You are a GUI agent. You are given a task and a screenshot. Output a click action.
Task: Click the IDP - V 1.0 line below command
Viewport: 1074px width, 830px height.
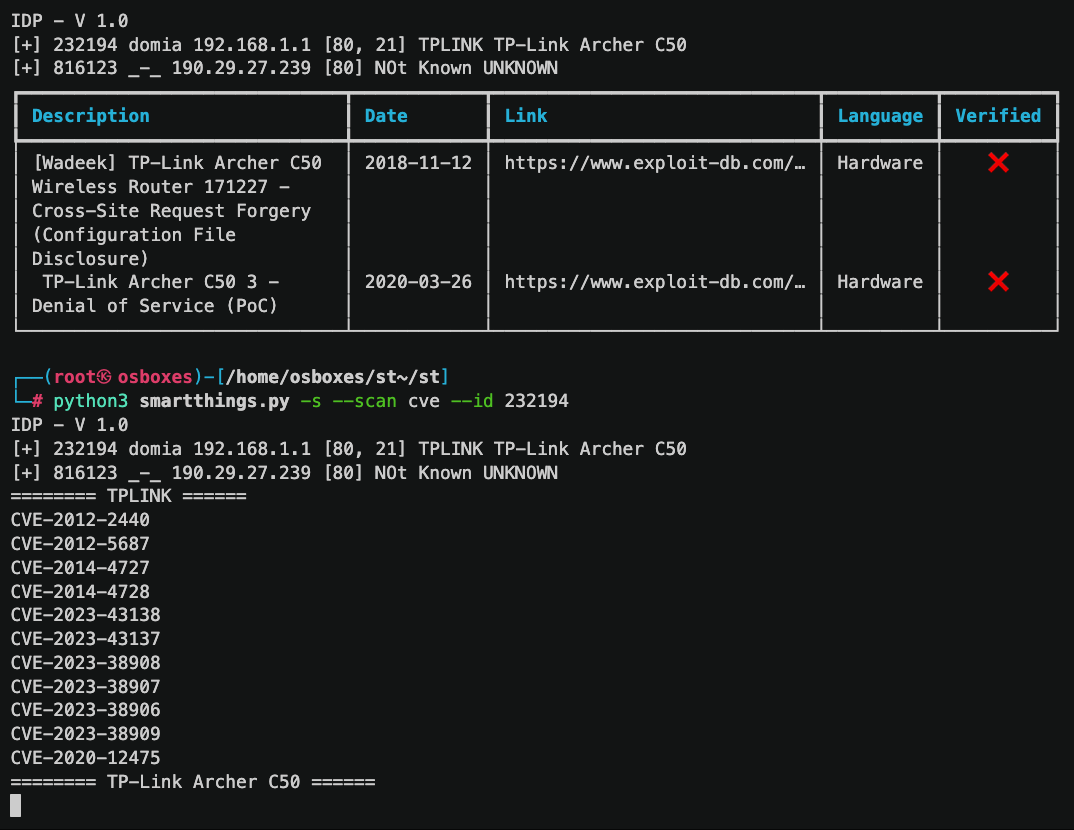70,425
